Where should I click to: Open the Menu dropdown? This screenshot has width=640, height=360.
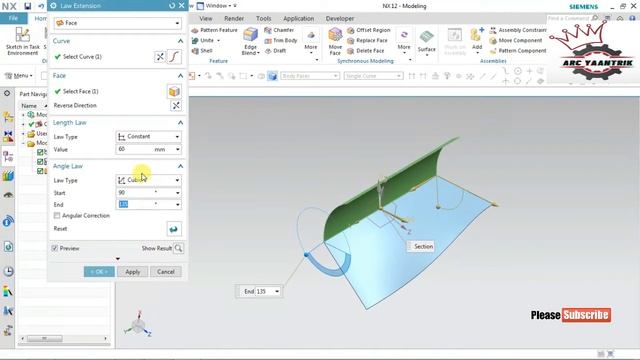(18, 76)
